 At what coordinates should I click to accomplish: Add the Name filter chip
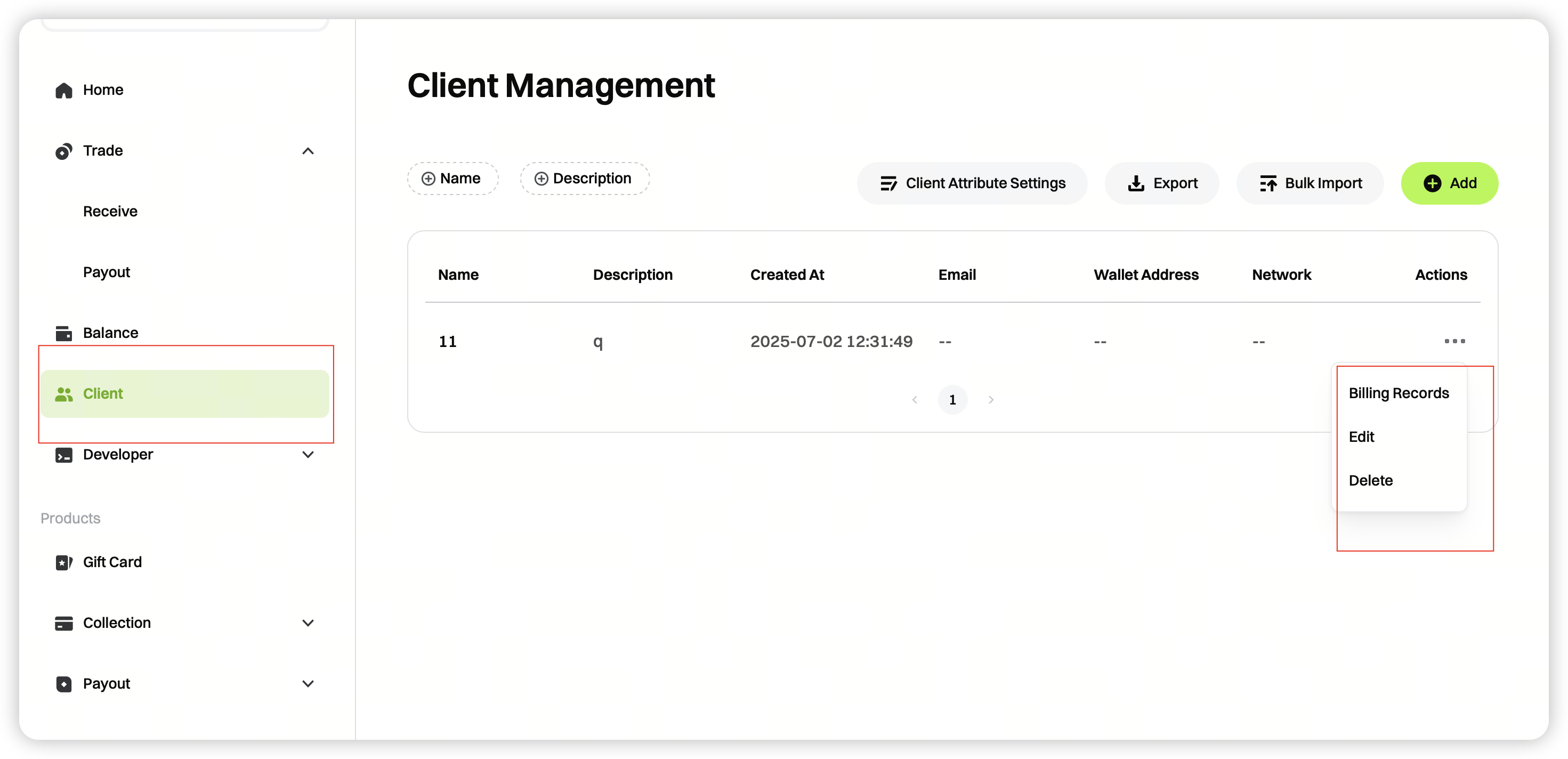(452, 179)
